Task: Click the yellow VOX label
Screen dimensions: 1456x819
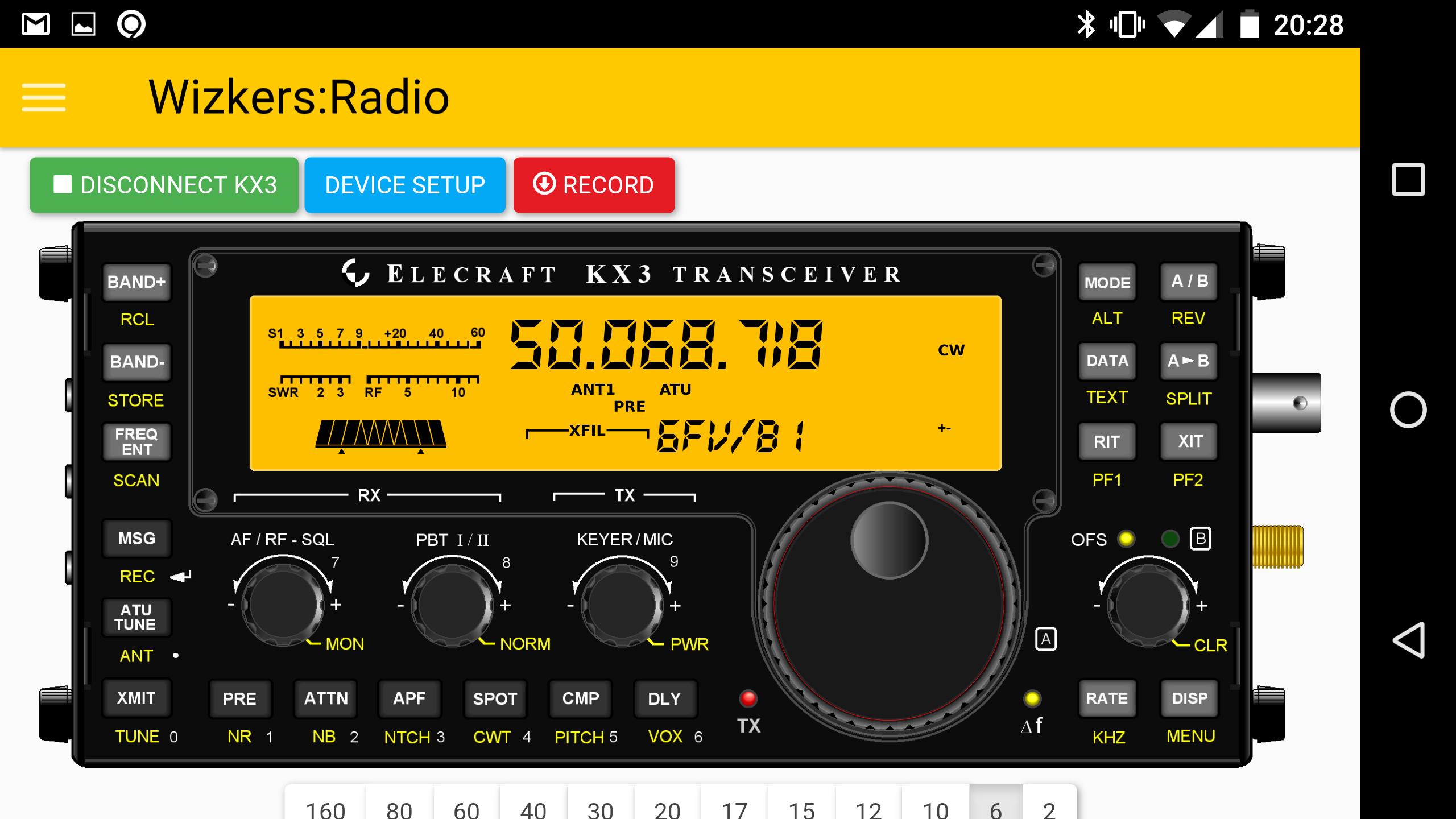Action: click(665, 737)
